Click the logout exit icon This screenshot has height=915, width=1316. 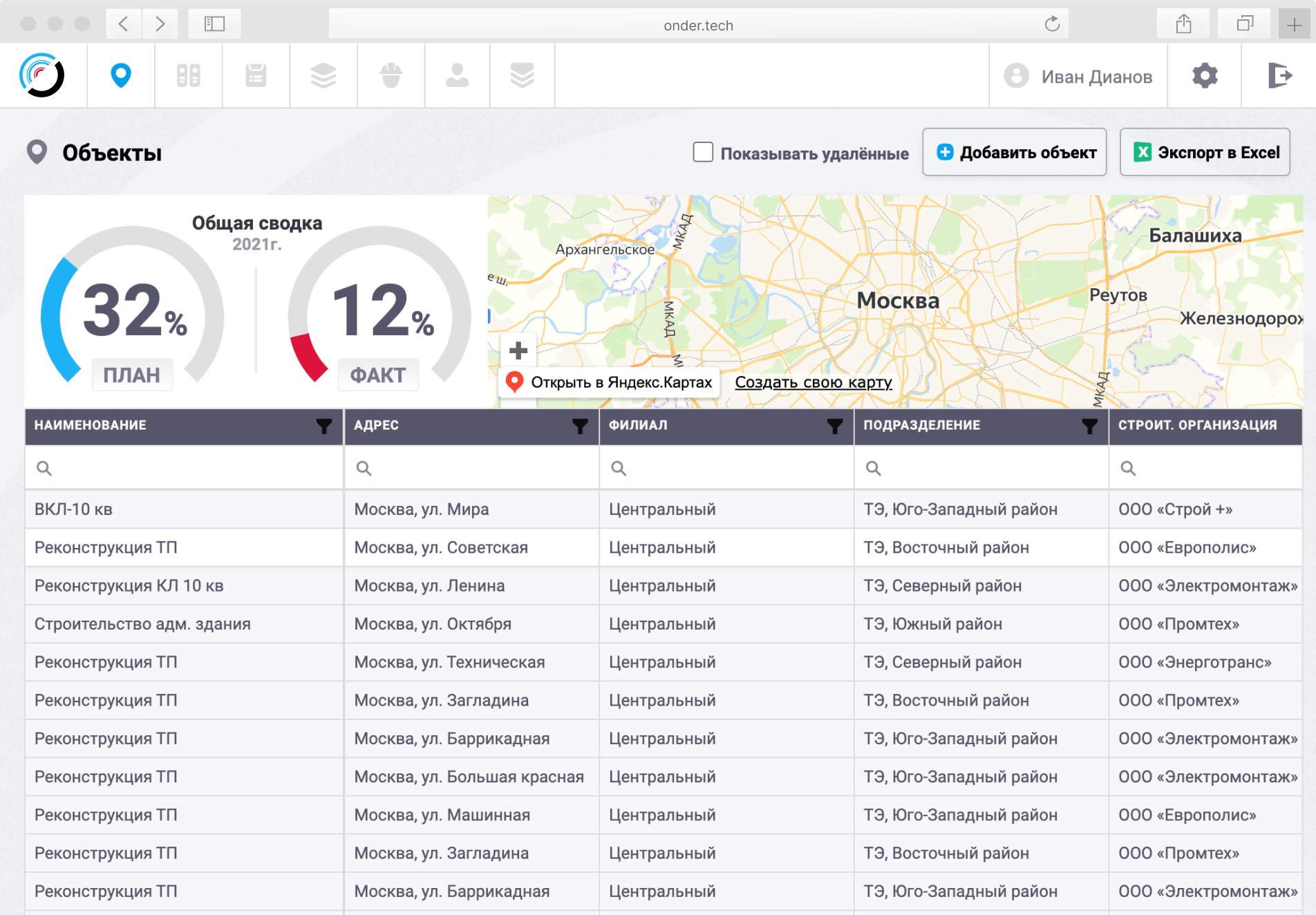click(1280, 75)
